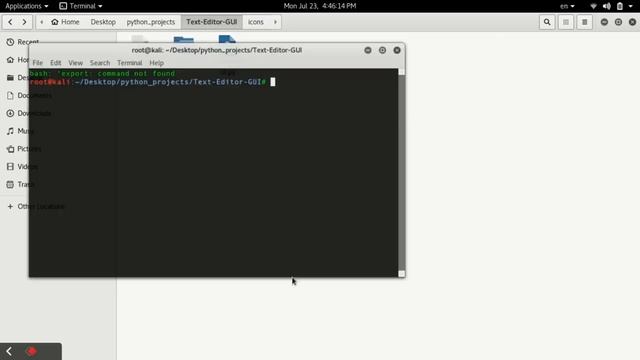Select Text-Editor-GUI path segment

click(x=211, y=22)
